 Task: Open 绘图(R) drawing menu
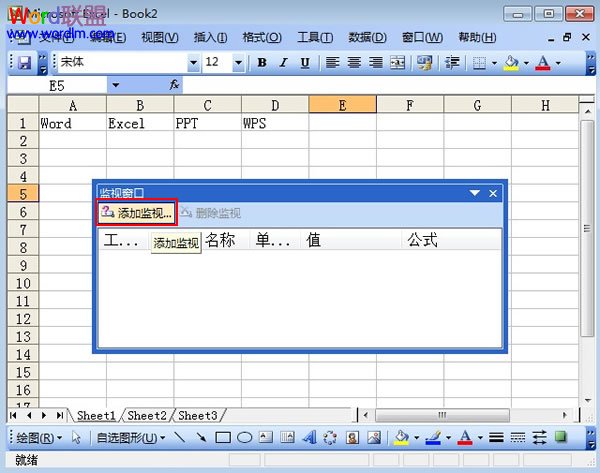[39, 437]
